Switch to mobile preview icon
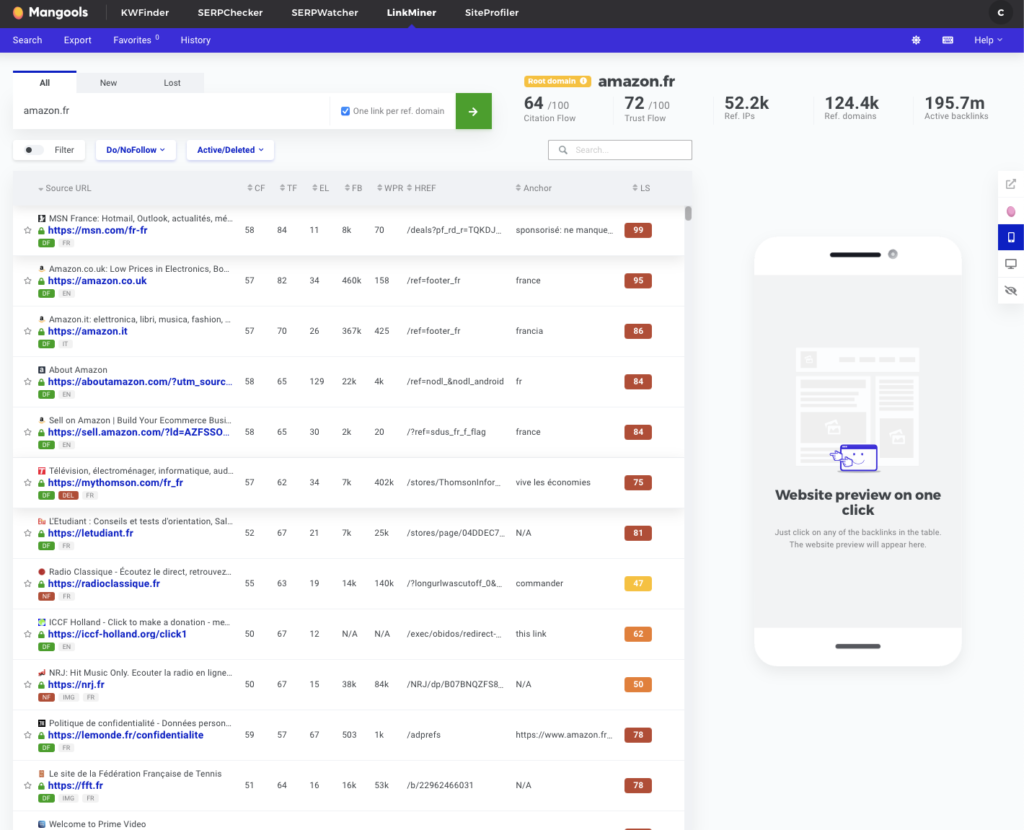This screenshot has height=830, width=1024. point(1011,237)
